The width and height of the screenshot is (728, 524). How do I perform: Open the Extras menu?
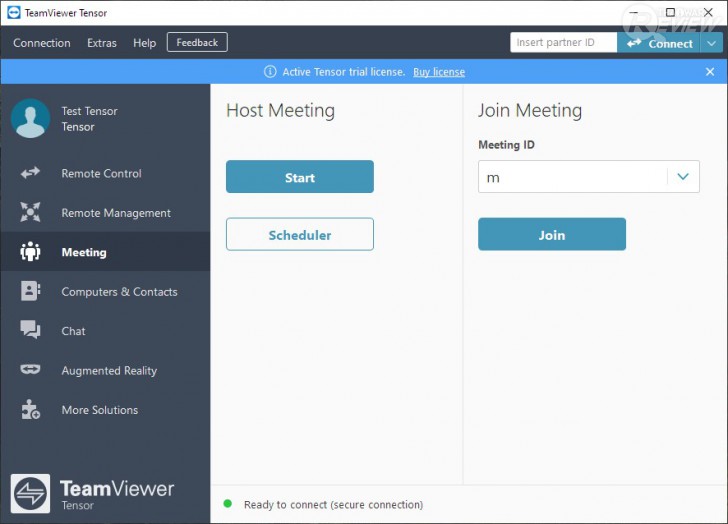(x=102, y=43)
